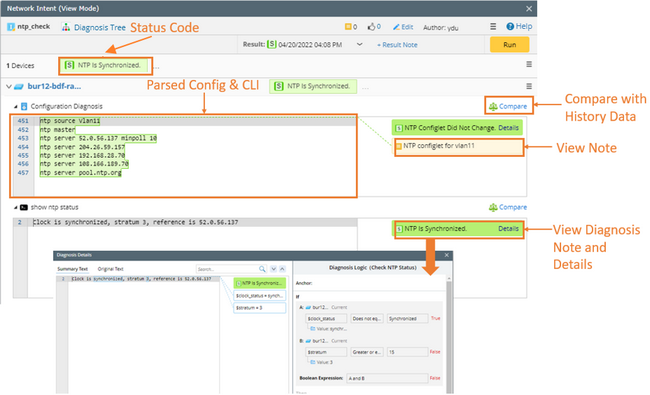The width and height of the screenshot is (650, 395).
Task: Close the Diagnosis Details dialog
Action: pos(447,255)
